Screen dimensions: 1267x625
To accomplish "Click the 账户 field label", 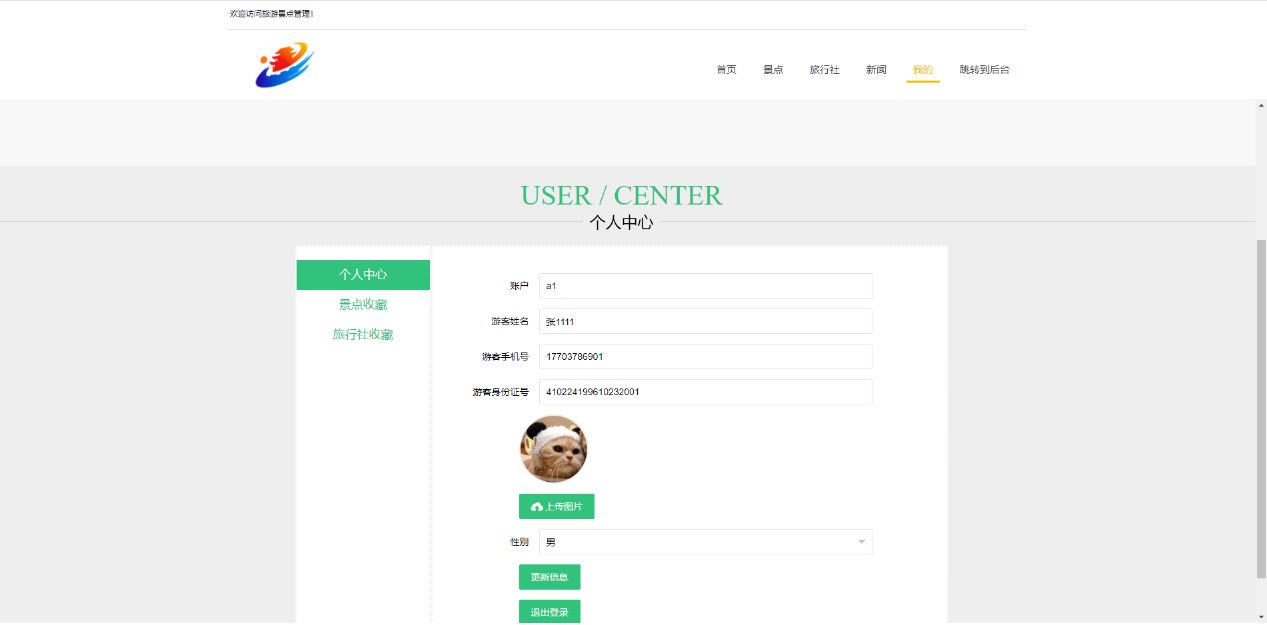I will 519,286.
